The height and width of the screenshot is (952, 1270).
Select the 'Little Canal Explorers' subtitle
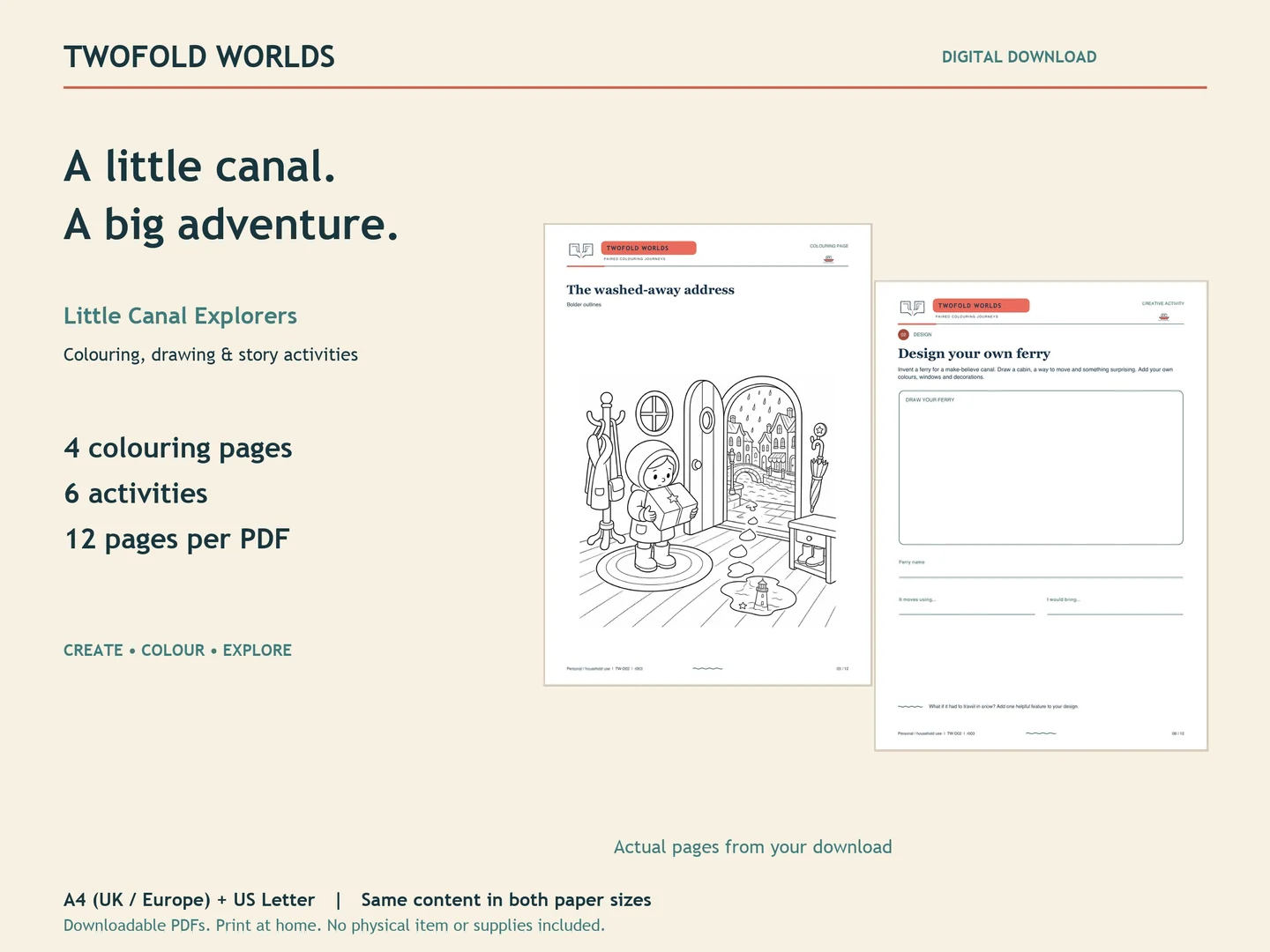(180, 316)
